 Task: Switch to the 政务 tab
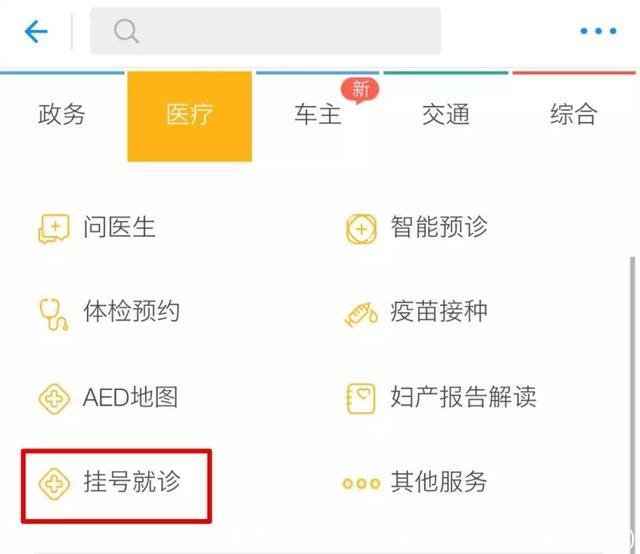(x=62, y=115)
